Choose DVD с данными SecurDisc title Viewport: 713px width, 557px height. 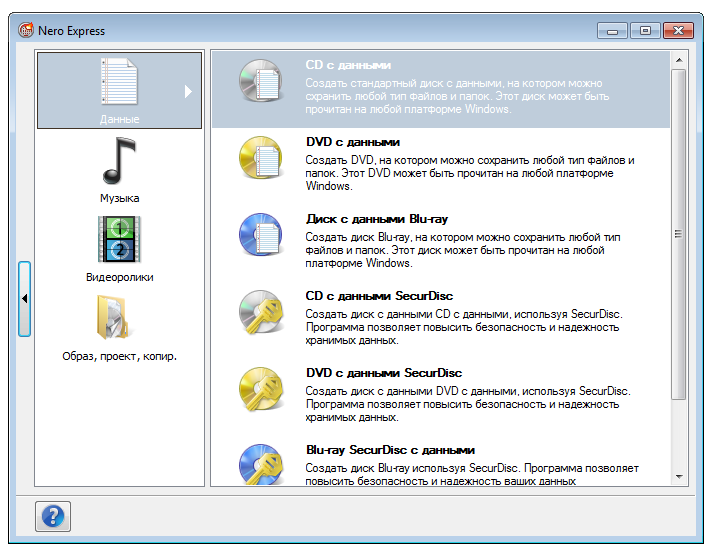tap(384, 373)
